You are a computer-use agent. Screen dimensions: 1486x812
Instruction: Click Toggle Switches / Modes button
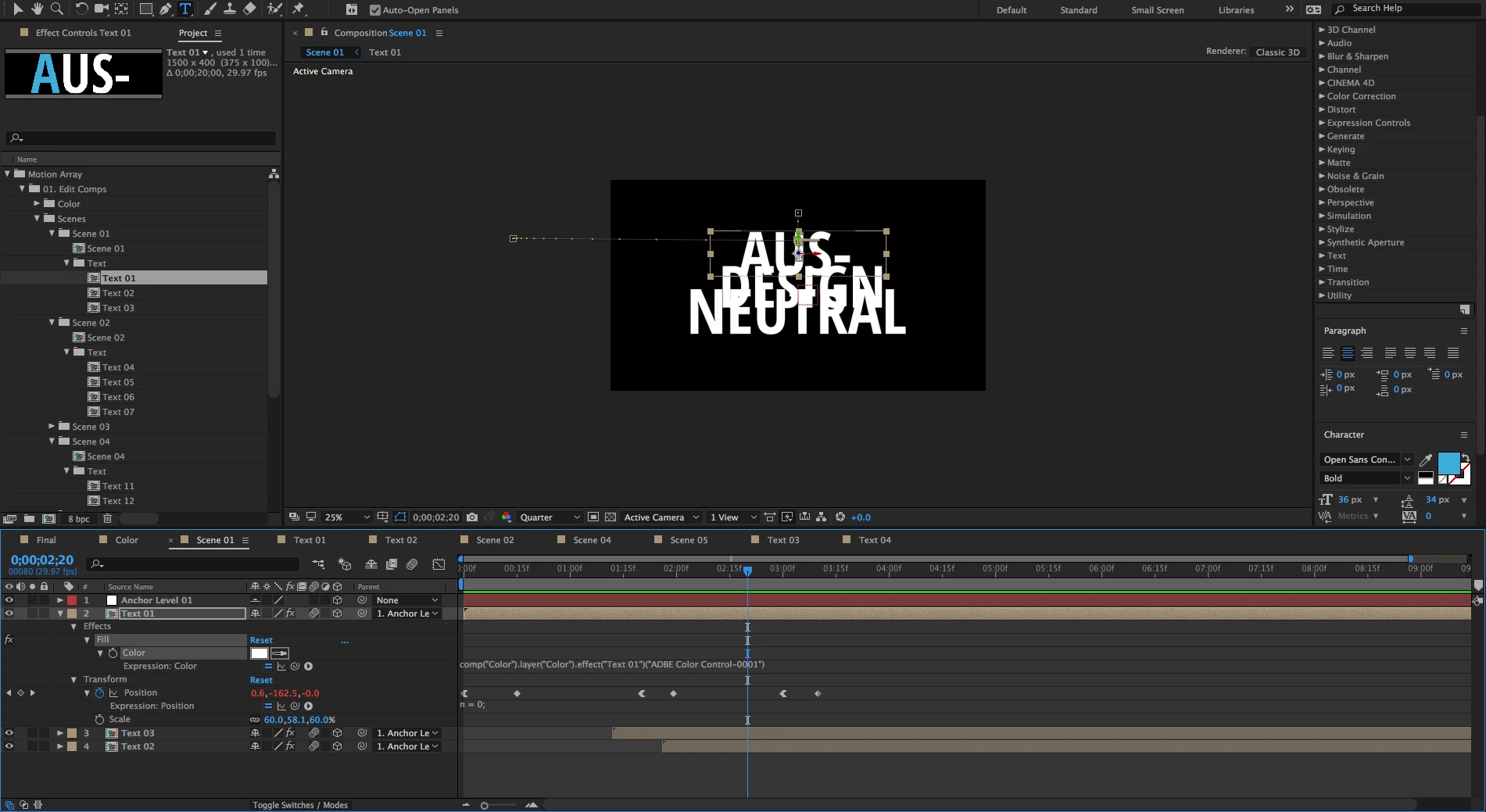300,805
